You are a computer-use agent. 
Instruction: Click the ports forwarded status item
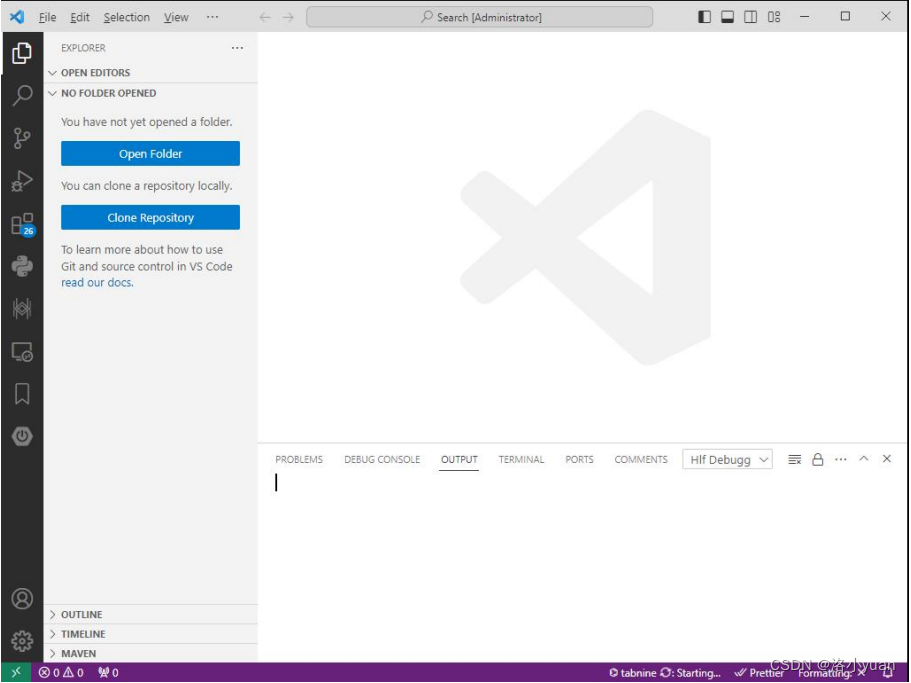click(109, 673)
